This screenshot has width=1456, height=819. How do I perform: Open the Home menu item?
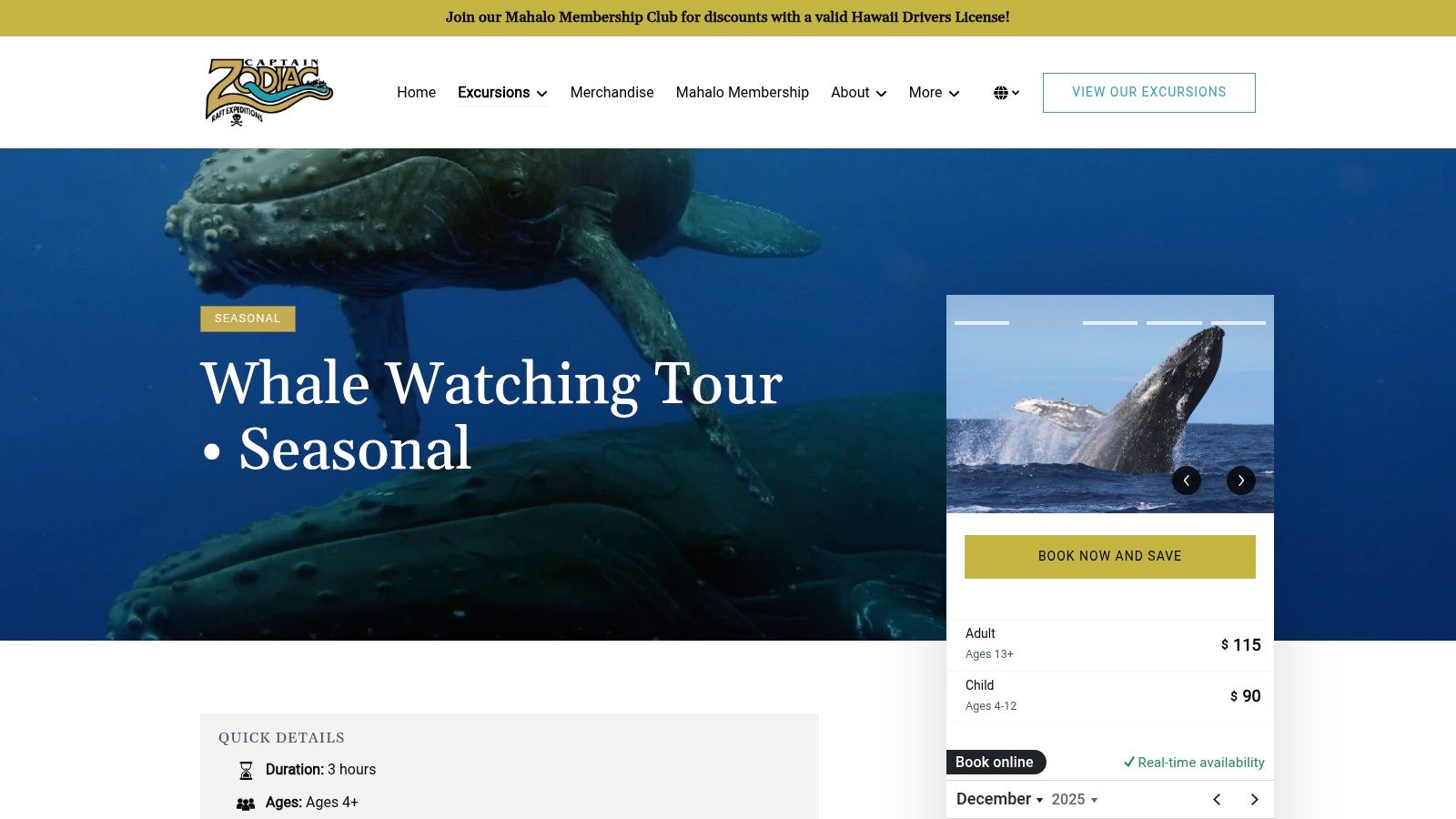click(x=416, y=93)
